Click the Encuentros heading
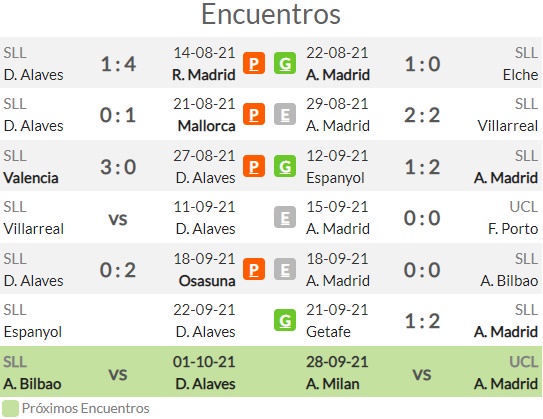 coord(271,14)
